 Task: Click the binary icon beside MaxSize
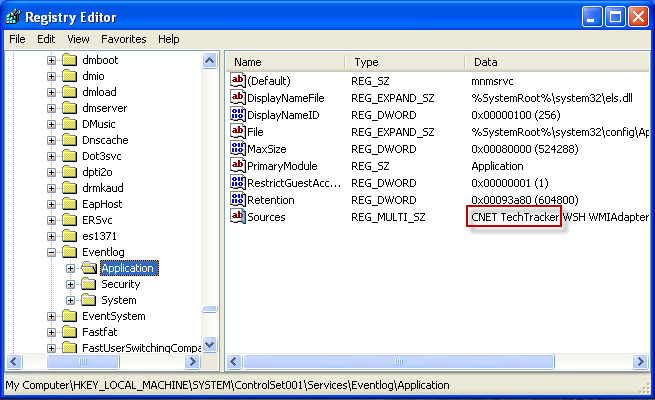[238, 148]
